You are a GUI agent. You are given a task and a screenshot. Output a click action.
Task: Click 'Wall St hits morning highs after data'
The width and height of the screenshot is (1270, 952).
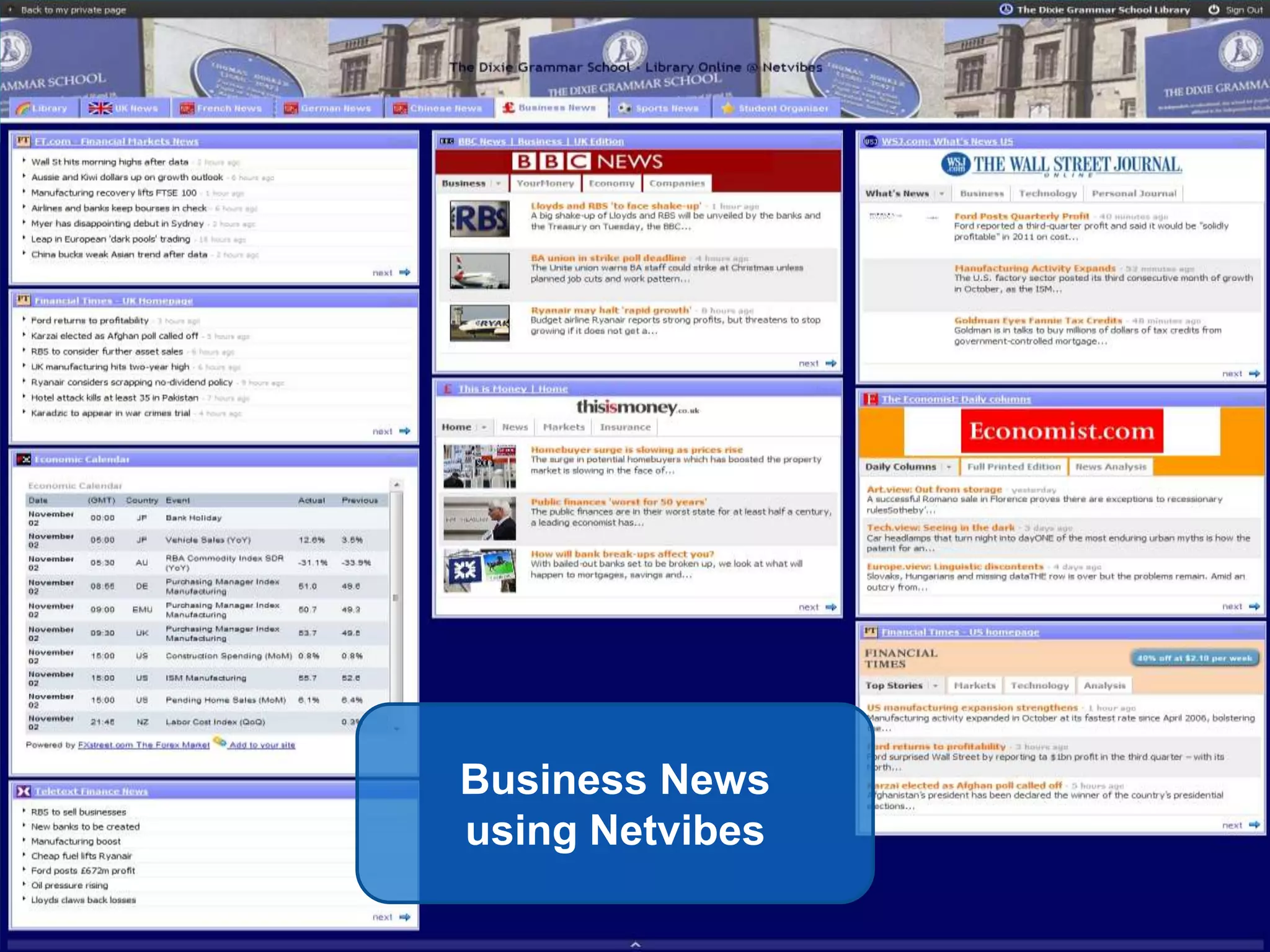click(110, 162)
